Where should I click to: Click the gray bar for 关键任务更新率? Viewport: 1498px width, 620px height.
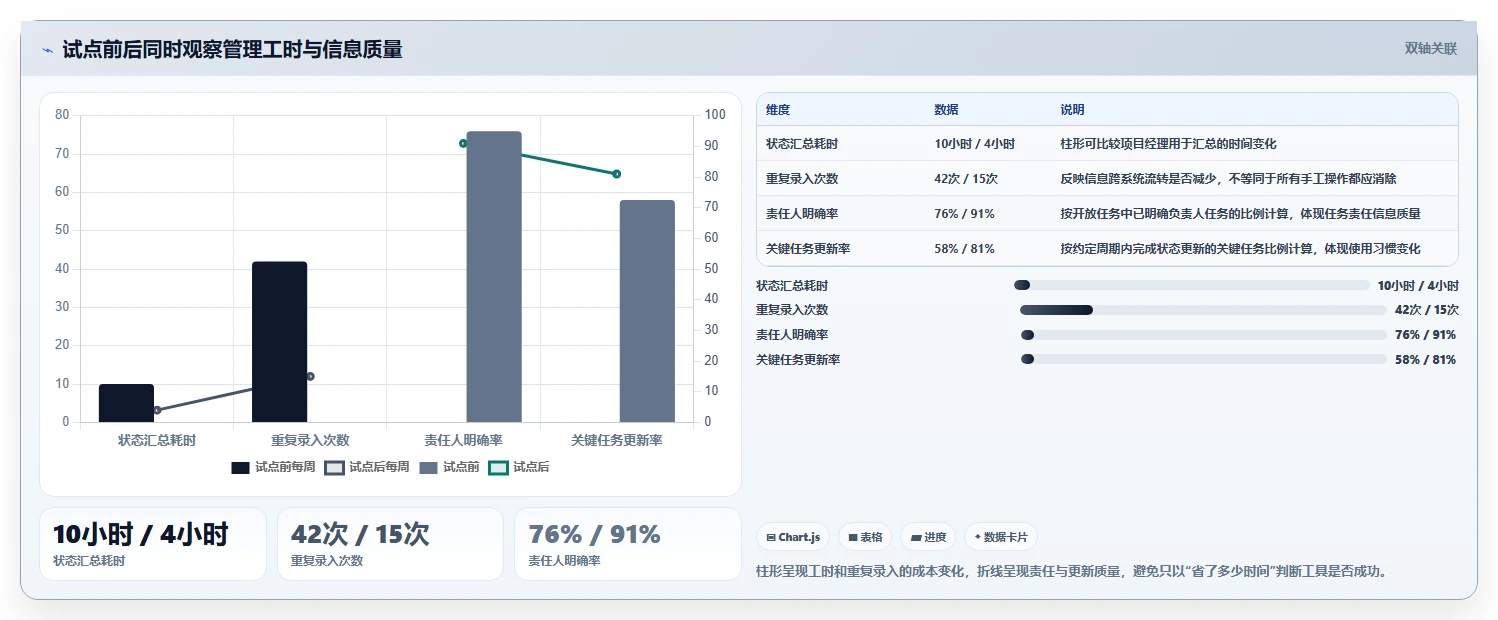point(647,311)
